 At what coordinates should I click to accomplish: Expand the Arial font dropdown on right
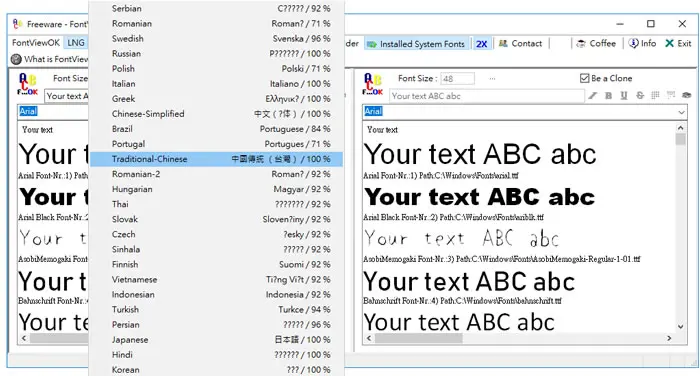pyautogui.click(x=681, y=112)
